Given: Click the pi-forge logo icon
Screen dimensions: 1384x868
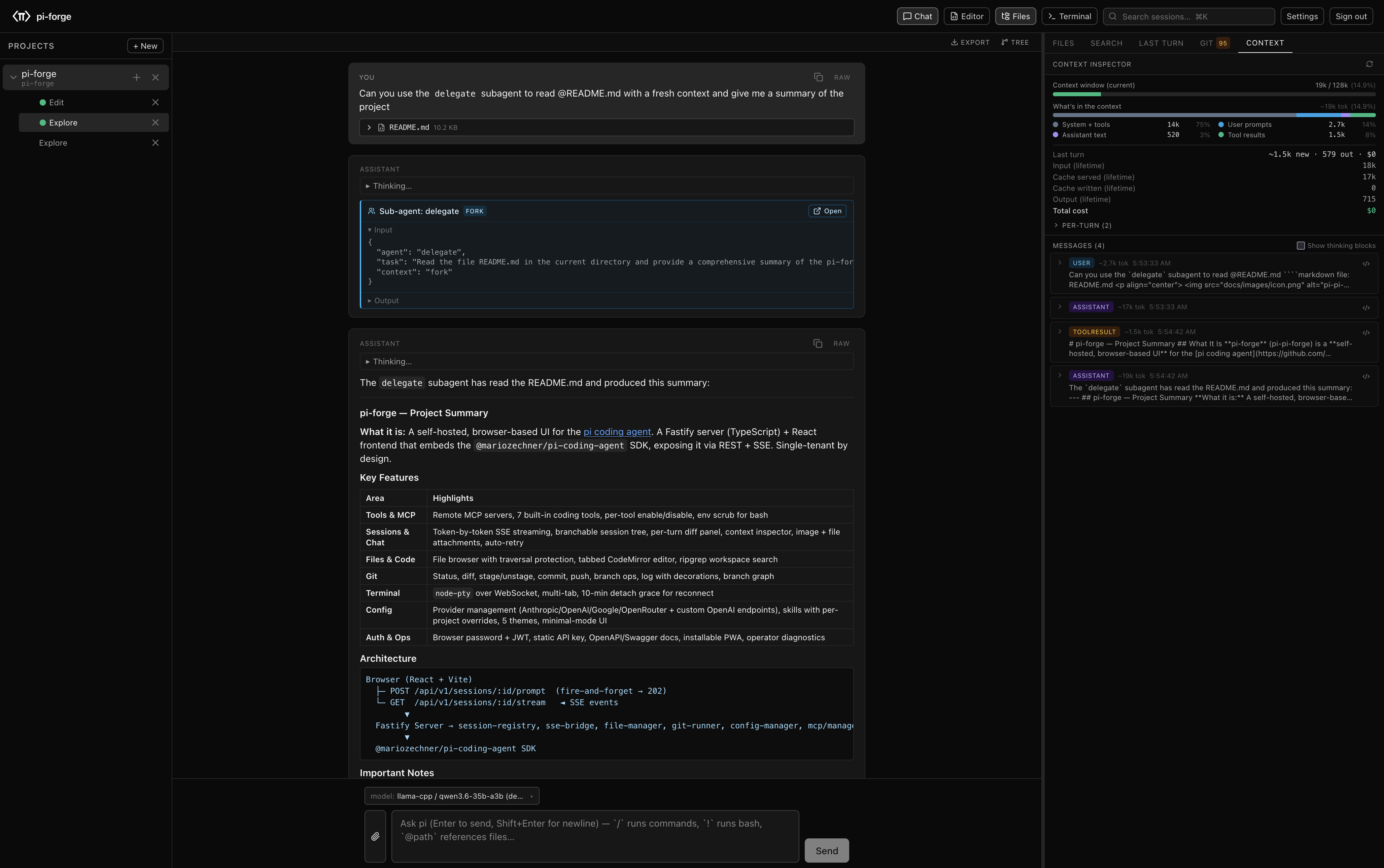Looking at the screenshot, I should coord(21,16).
